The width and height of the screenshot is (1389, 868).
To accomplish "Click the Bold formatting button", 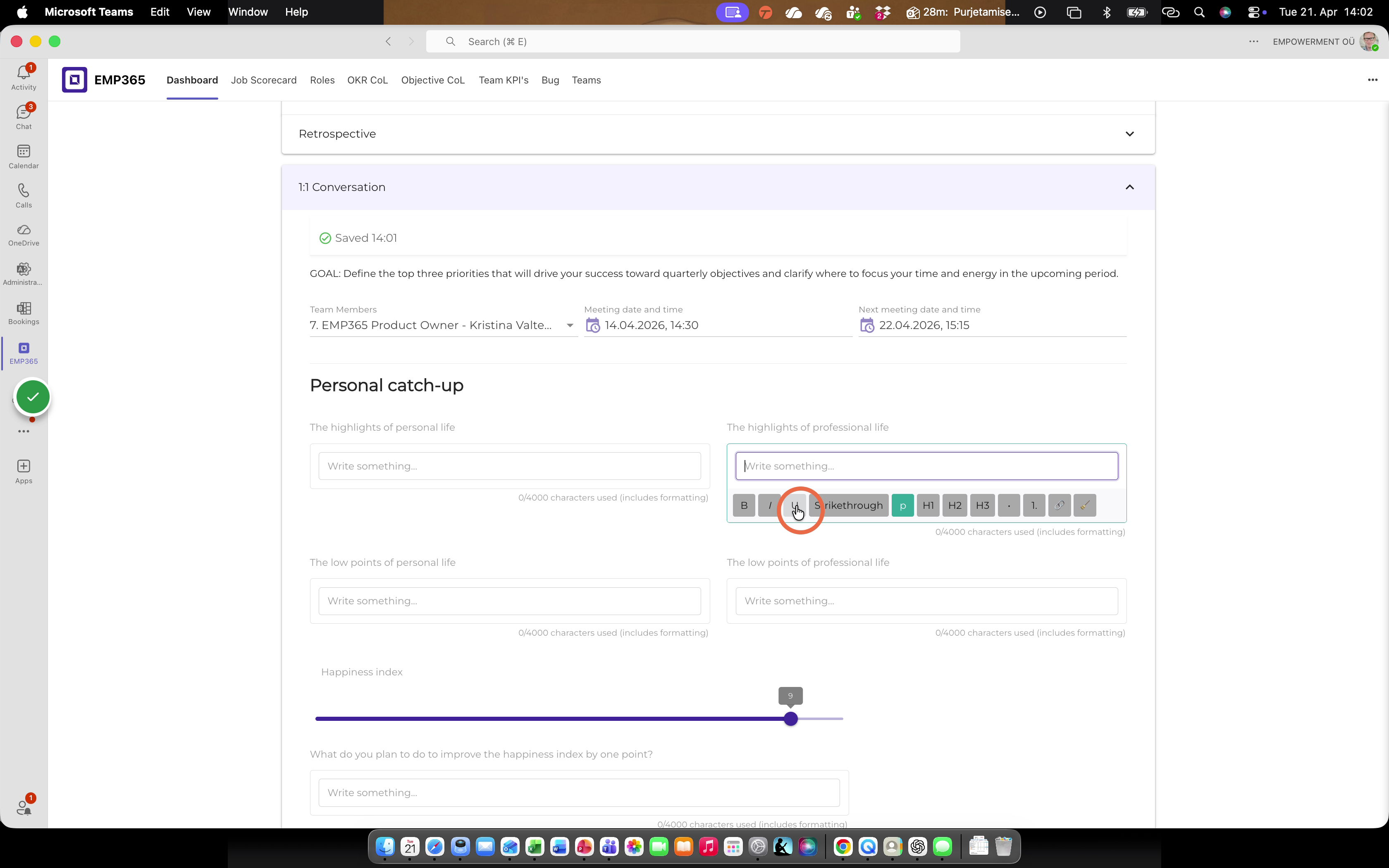I will point(744,505).
